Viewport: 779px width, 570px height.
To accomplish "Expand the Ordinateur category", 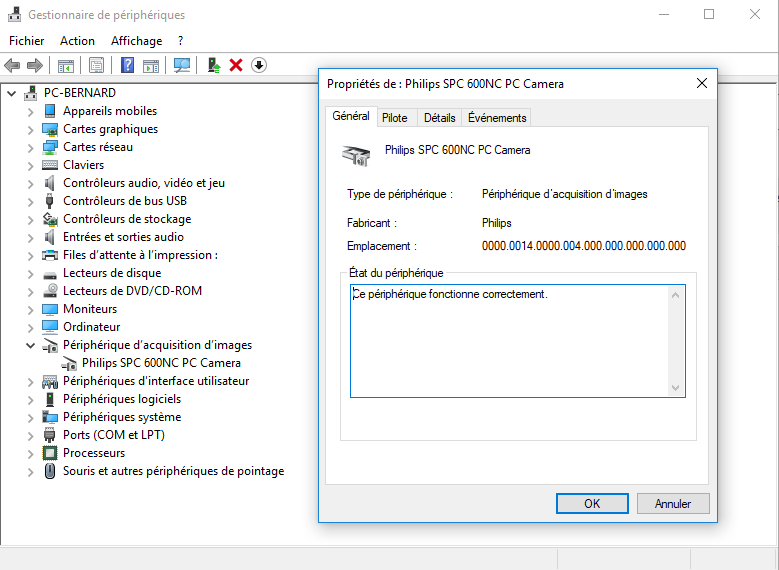I will pos(30,327).
